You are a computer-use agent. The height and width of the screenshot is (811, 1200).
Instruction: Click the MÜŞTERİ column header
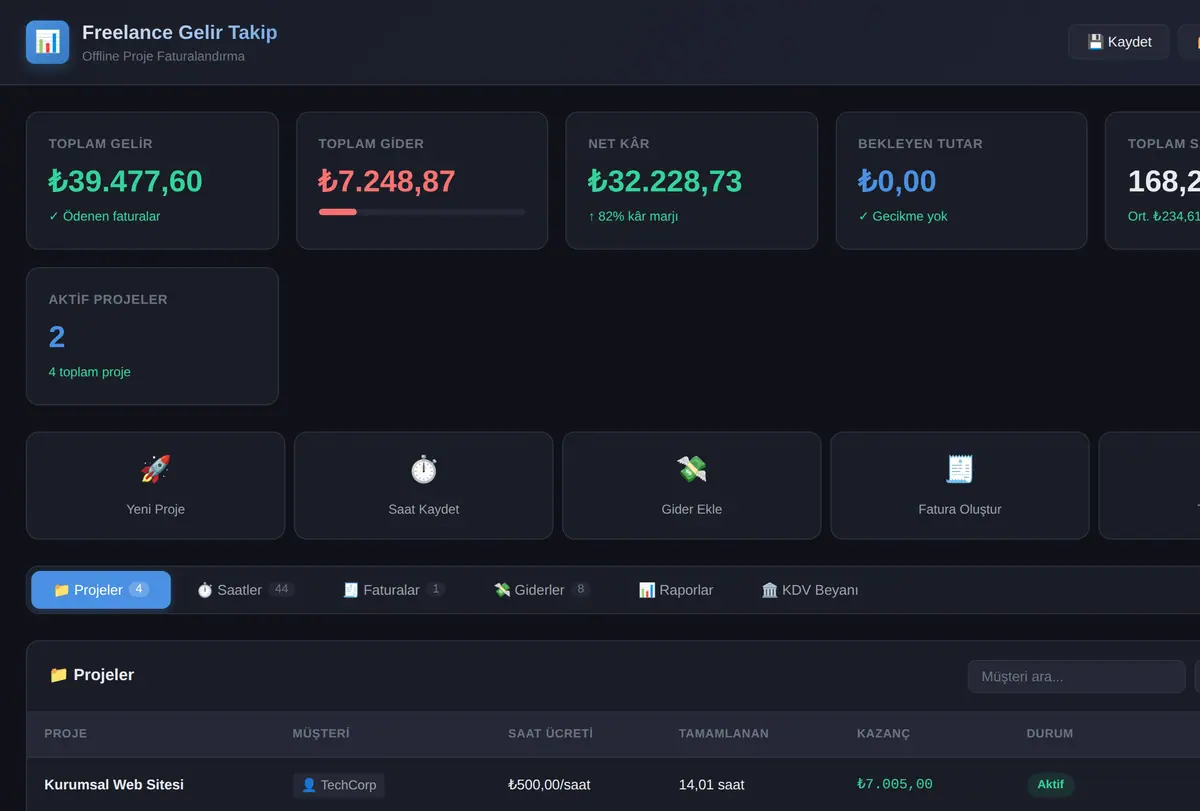pos(321,733)
